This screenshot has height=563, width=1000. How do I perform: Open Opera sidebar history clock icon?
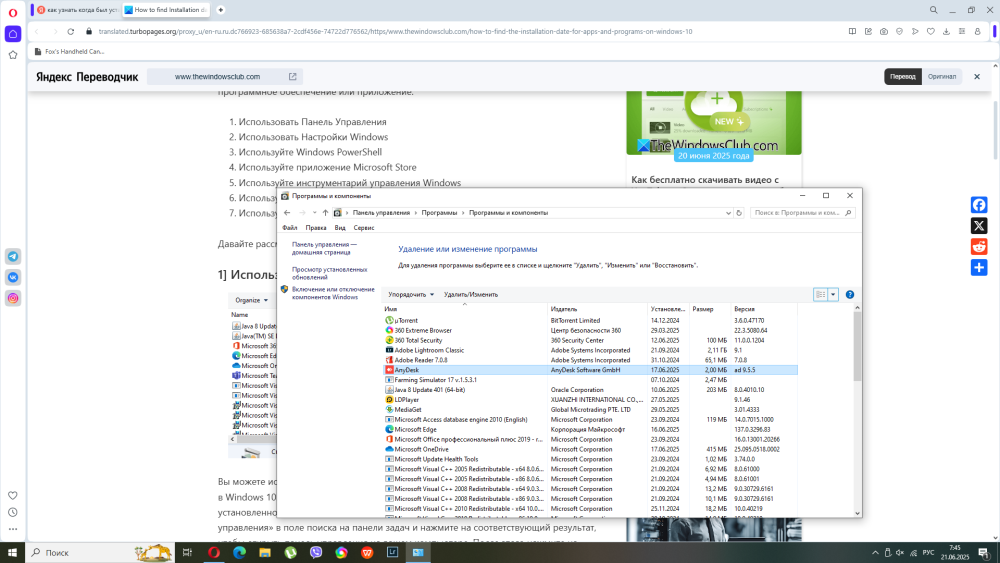13,512
